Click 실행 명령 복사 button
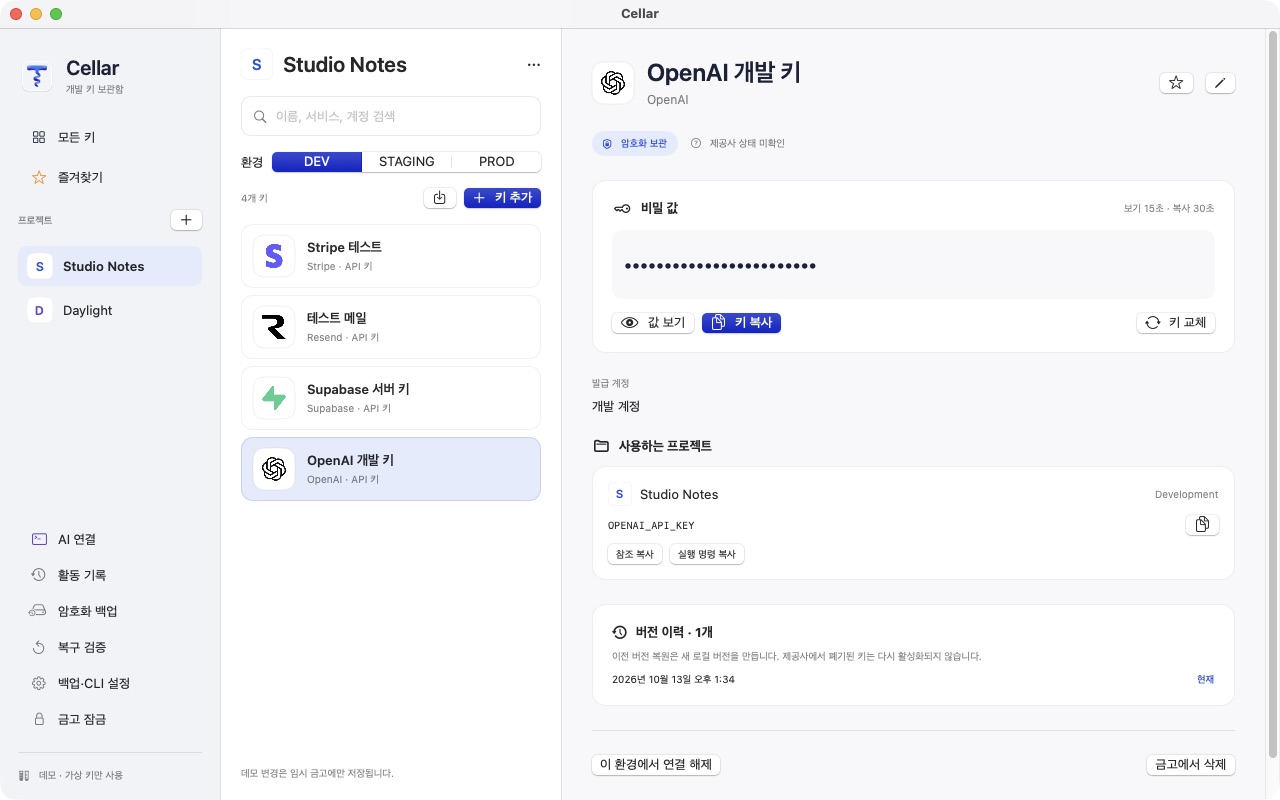This screenshot has height=800, width=1280. click(x=707, y=554)
